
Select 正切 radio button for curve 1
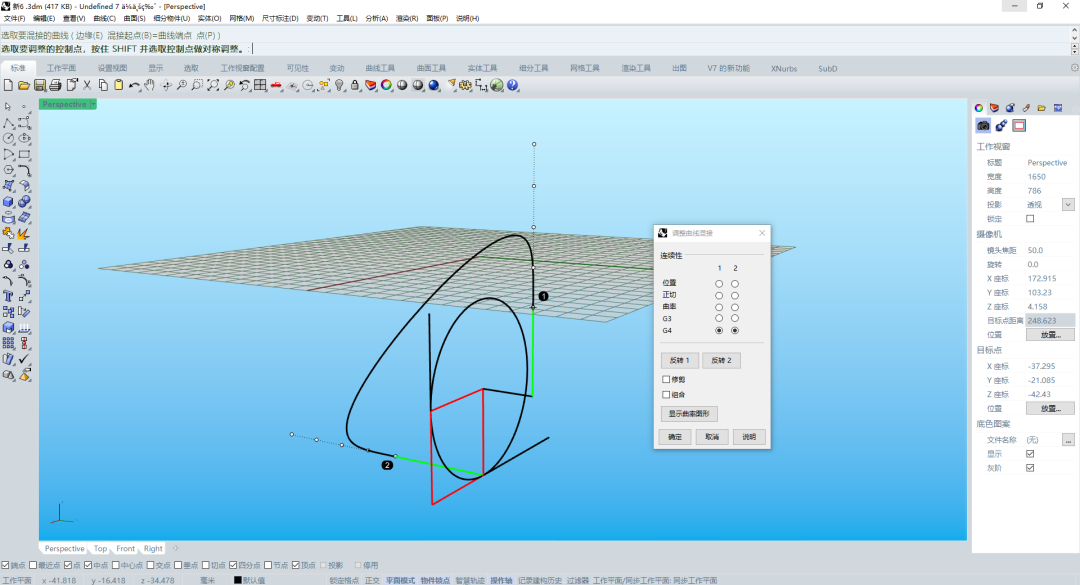(x=719, y=295)
